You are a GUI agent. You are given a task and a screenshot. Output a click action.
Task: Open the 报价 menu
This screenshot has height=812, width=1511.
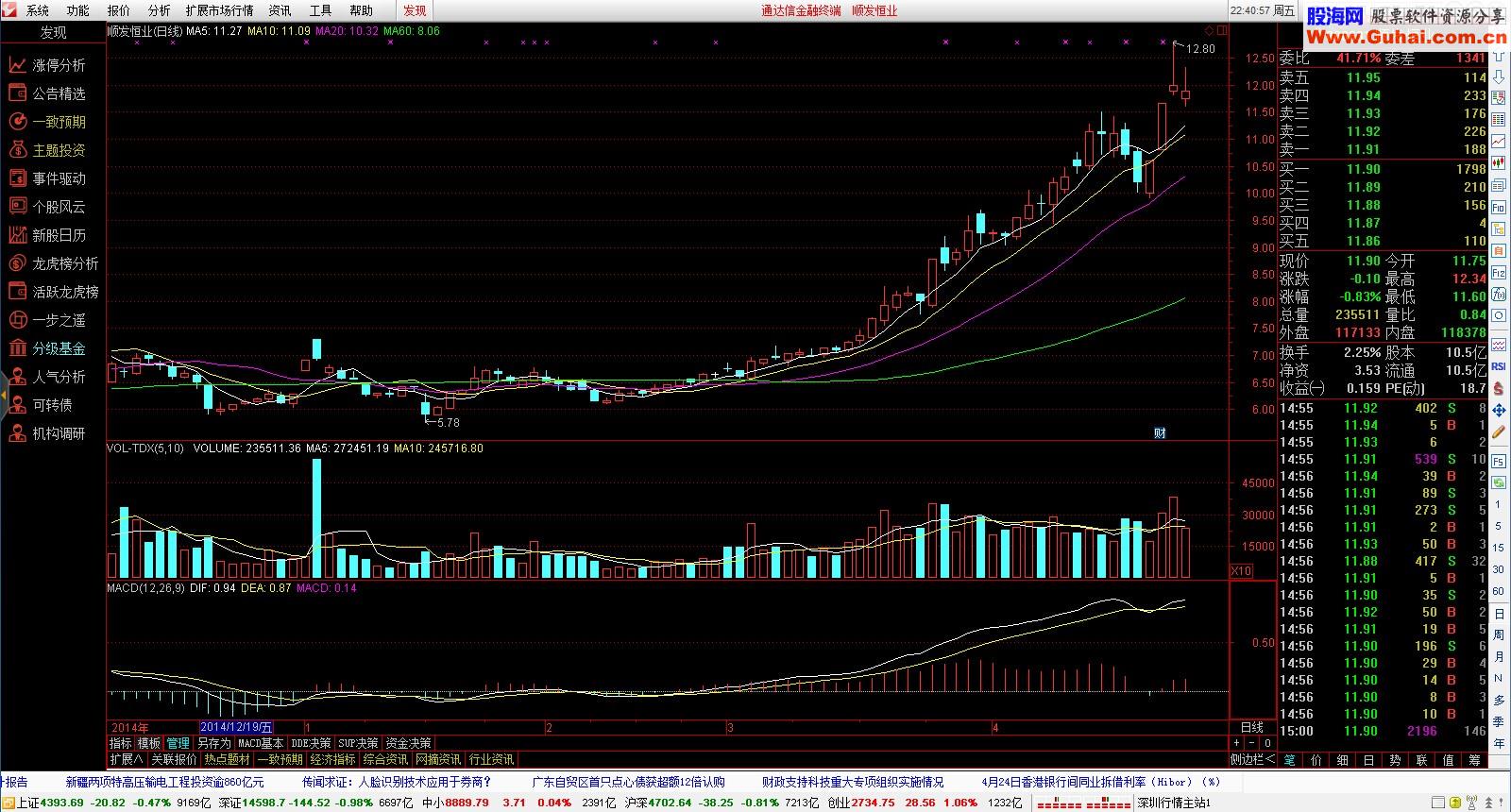pos(119,10)
